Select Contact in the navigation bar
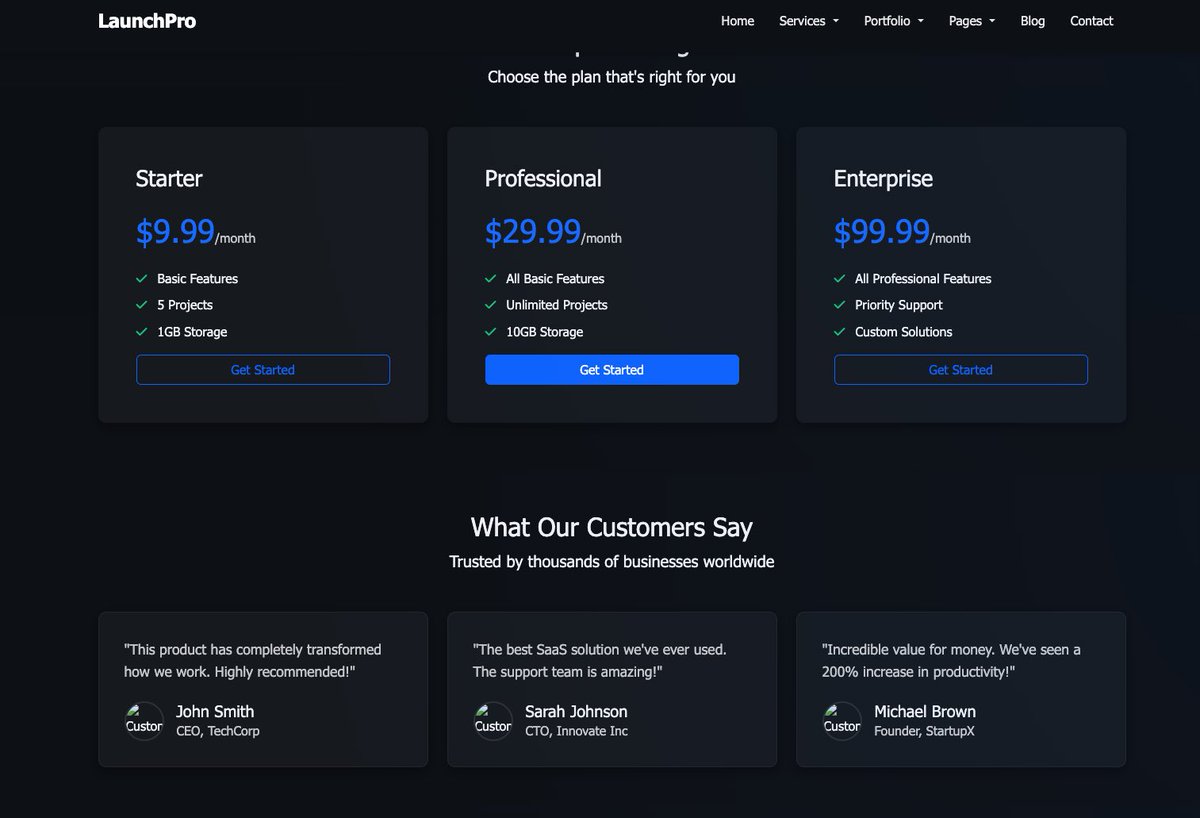This screenshot has height=818, width=1200. (x=1091, y=20)
